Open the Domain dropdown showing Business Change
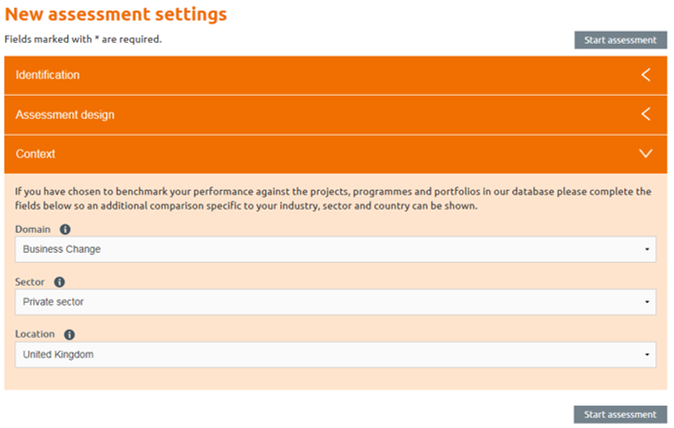This screenshot has width=674, height=428. [335, 249]
